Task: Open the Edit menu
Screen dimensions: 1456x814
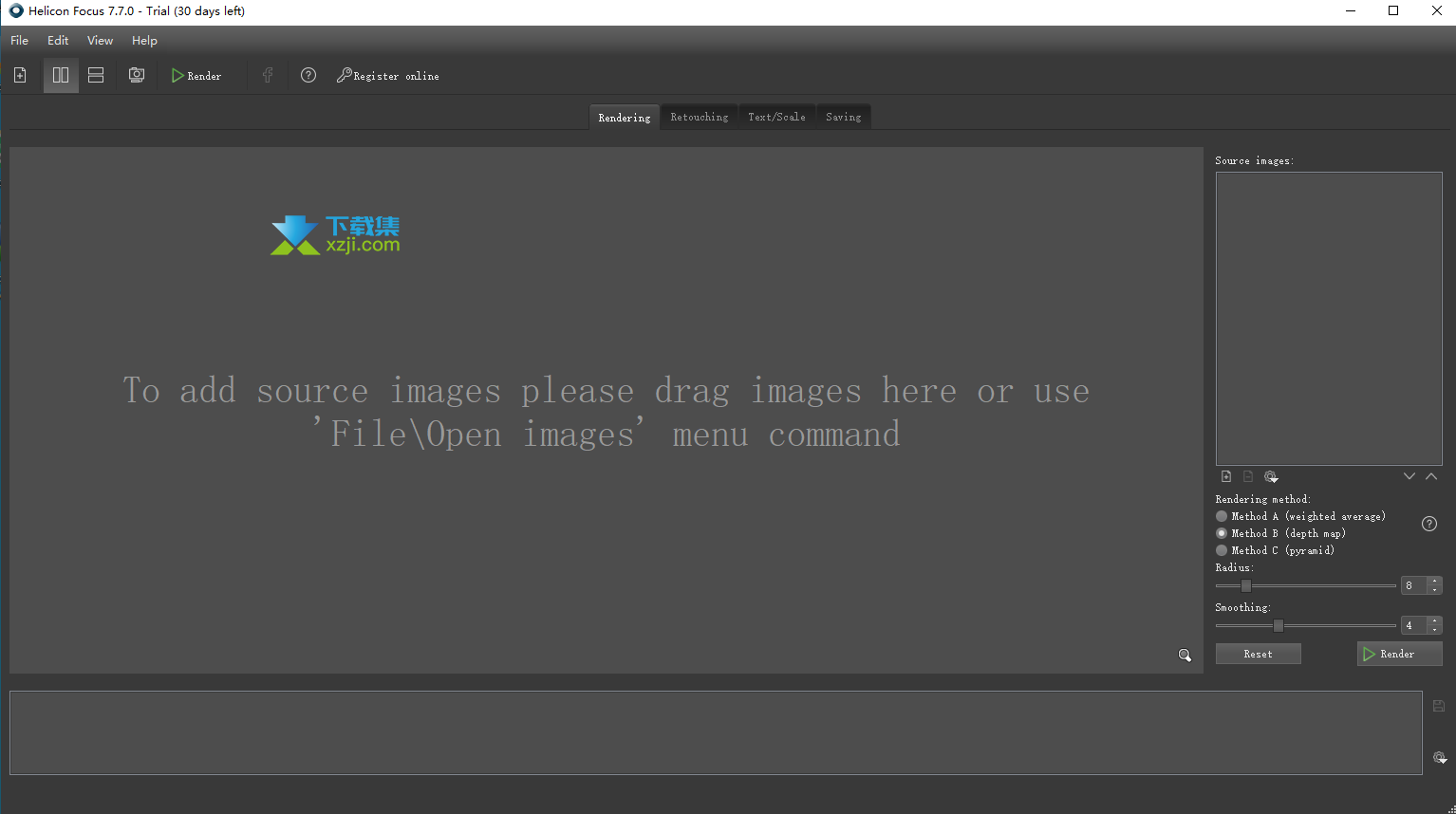Action: pos(58,40)
